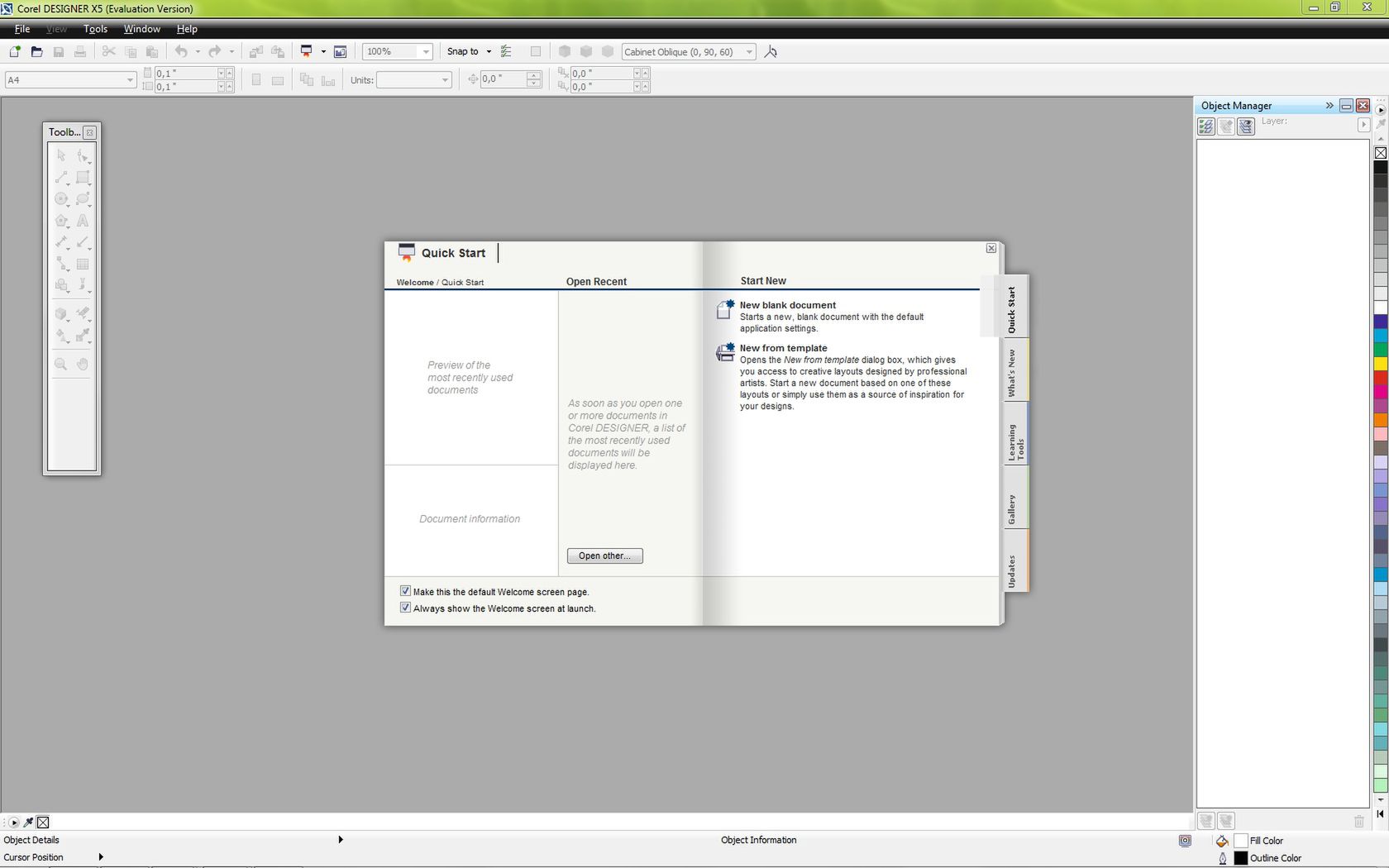
Task: Select the Rectangle tool in Toolbox
Action: pos(83,177)
